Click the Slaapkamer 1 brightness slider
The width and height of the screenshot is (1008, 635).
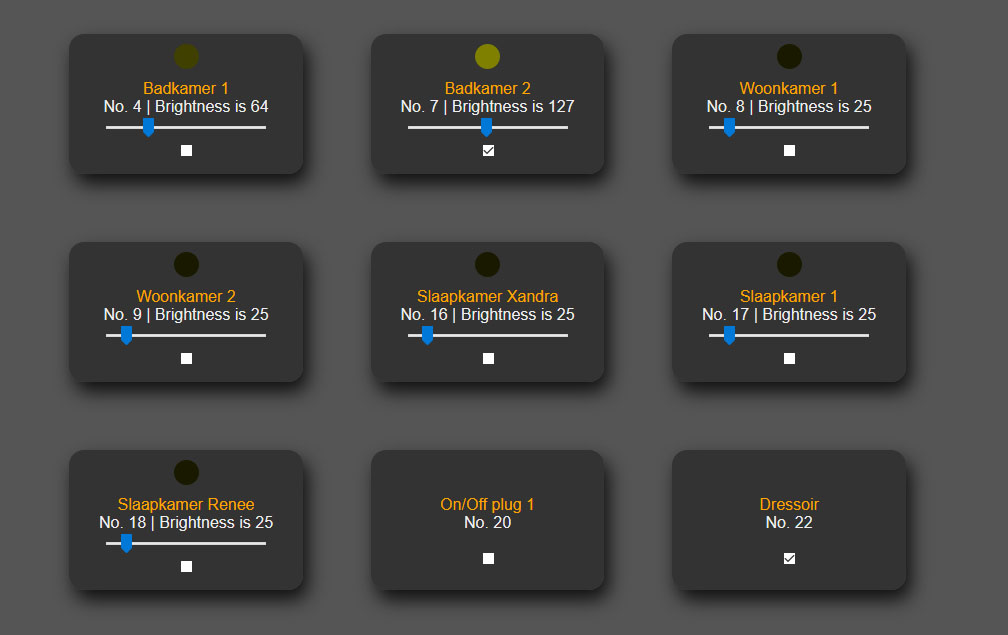coord(789,335)
